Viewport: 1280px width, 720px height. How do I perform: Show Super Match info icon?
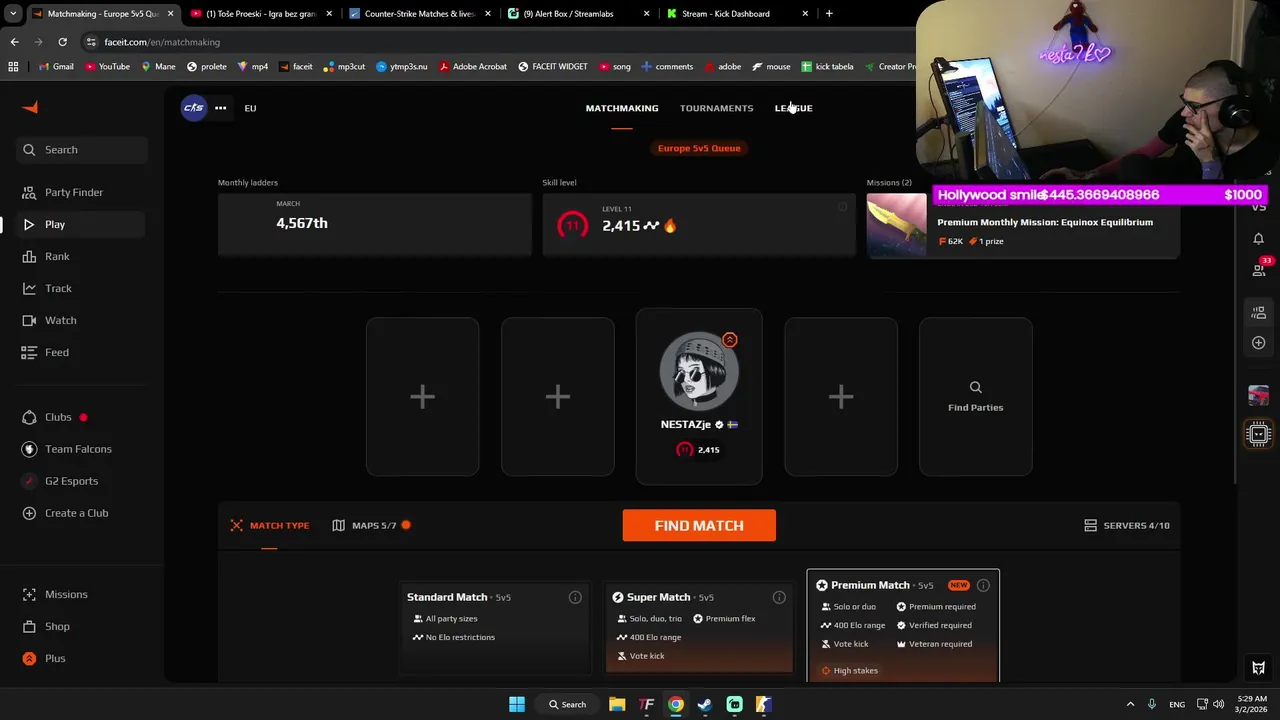779,597
